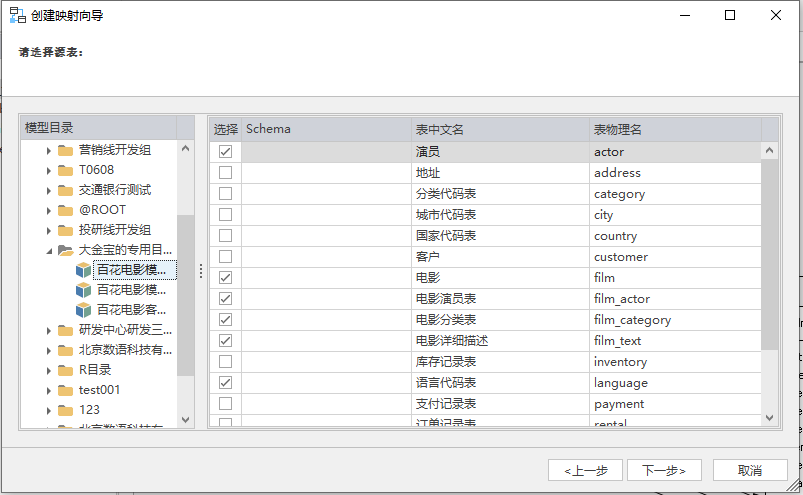Select the 演员 table name cell

point(500,152)
